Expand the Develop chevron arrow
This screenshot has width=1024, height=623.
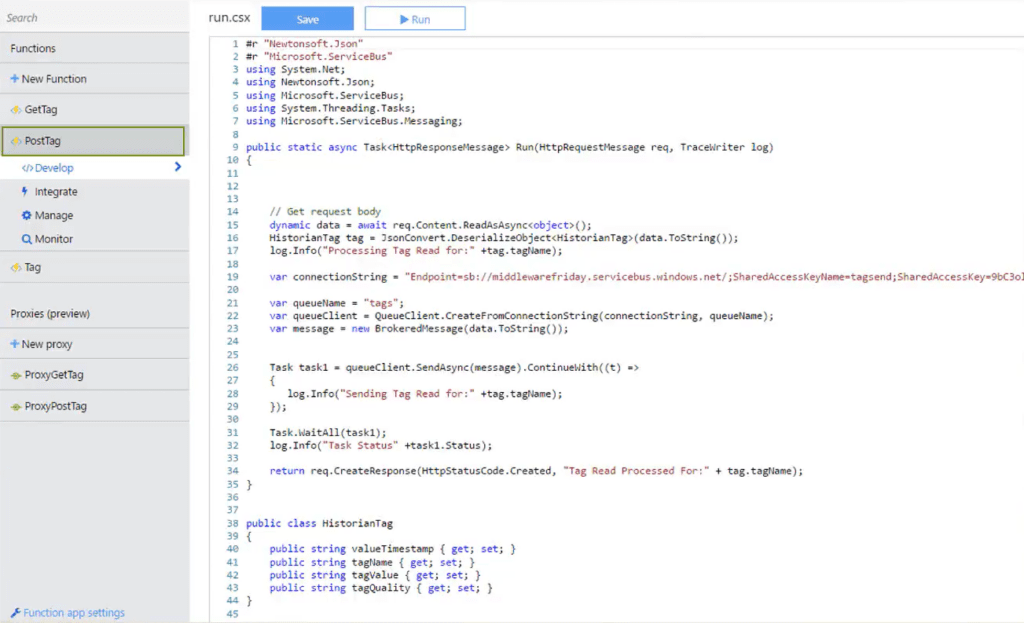176,167
